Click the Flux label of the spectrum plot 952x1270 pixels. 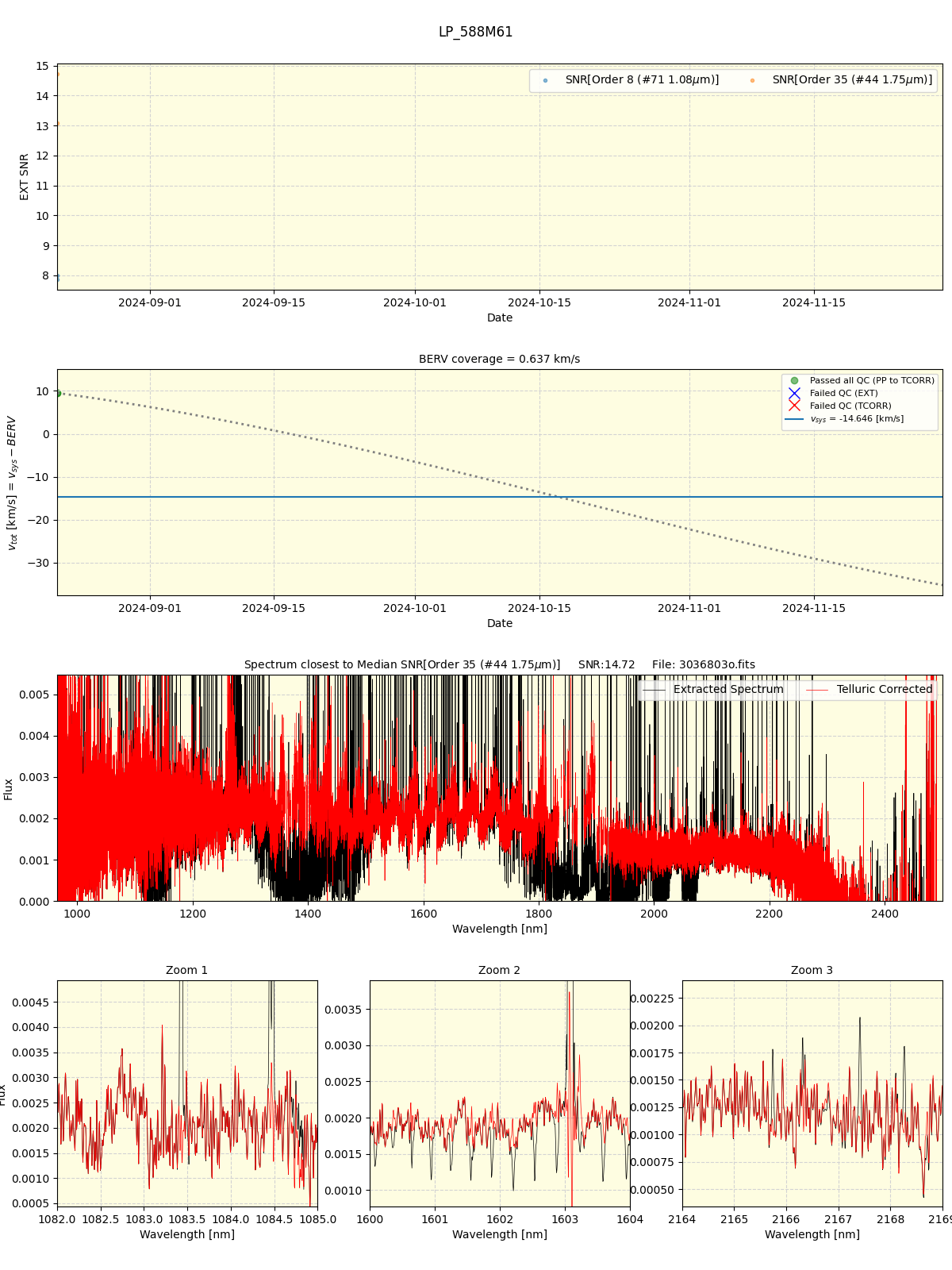(x=9, y=788)
